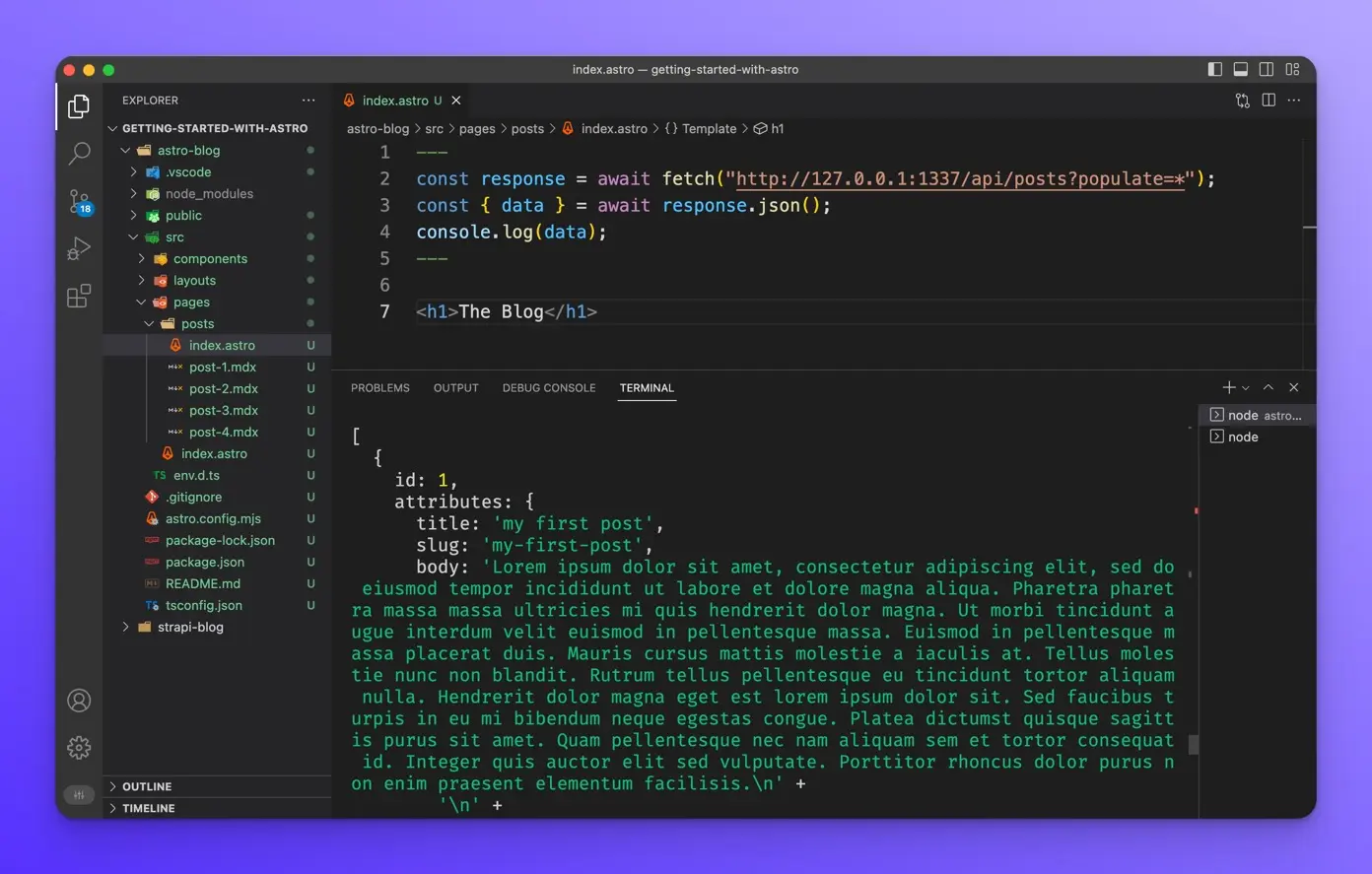Collapse the src folder
Screen dimensions: 1372x874
click(174, 237)
